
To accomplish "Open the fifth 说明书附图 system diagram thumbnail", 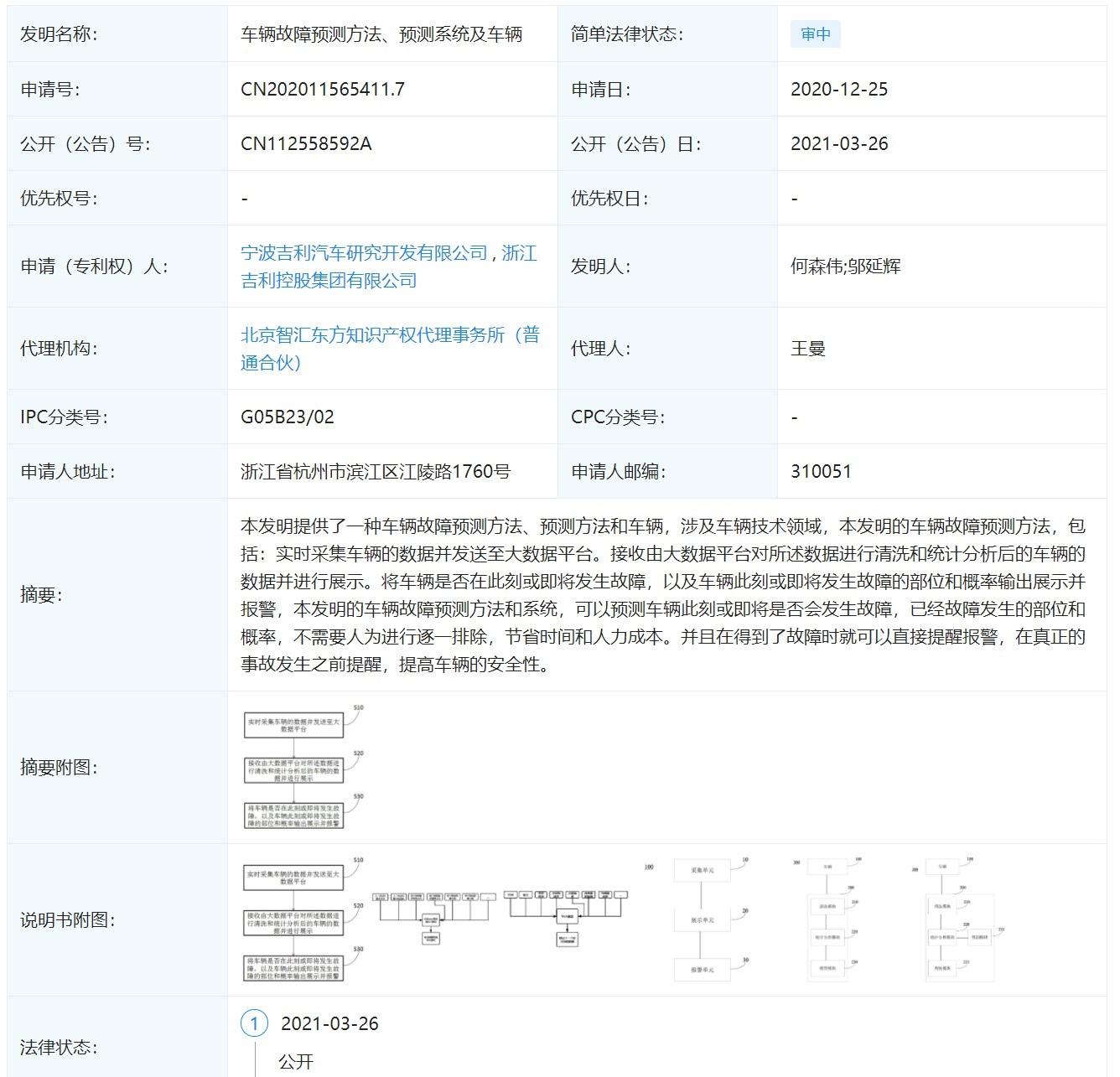I will click(828, 919).
